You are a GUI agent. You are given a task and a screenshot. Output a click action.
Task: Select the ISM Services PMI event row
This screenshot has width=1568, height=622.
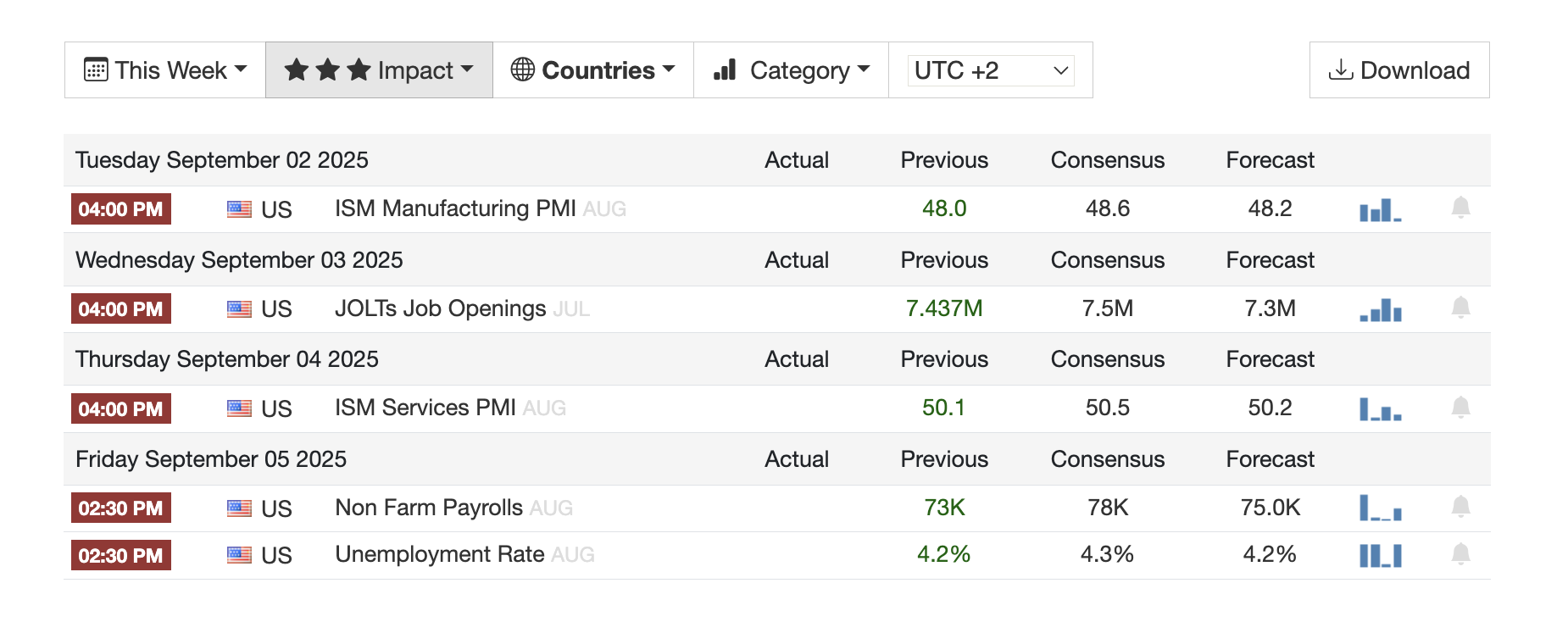click(x=425, y=408)
